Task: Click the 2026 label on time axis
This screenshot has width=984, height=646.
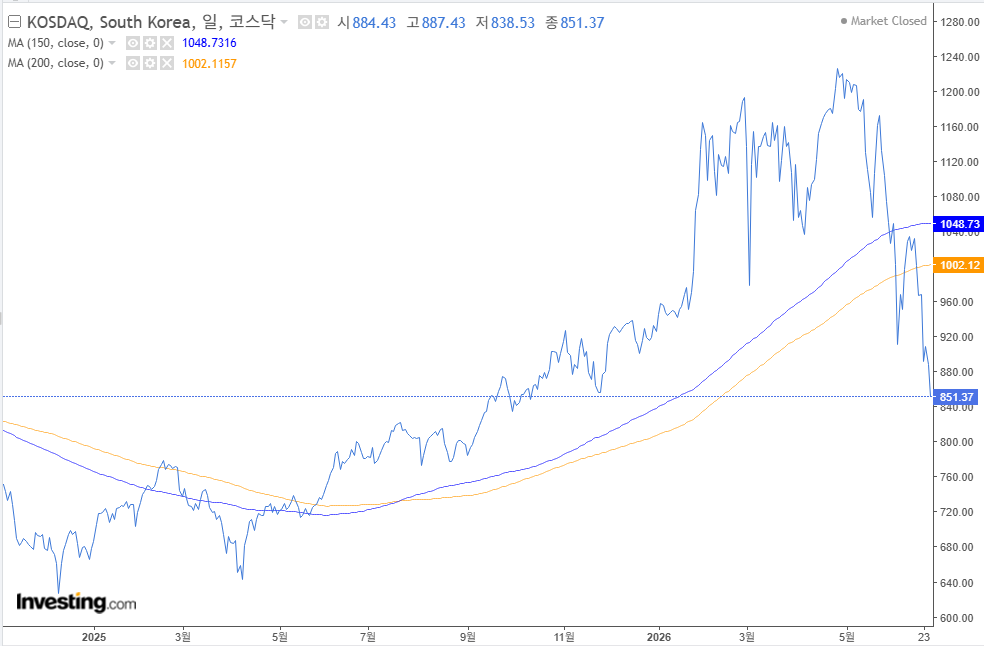Action: click(x=659, y=637)
